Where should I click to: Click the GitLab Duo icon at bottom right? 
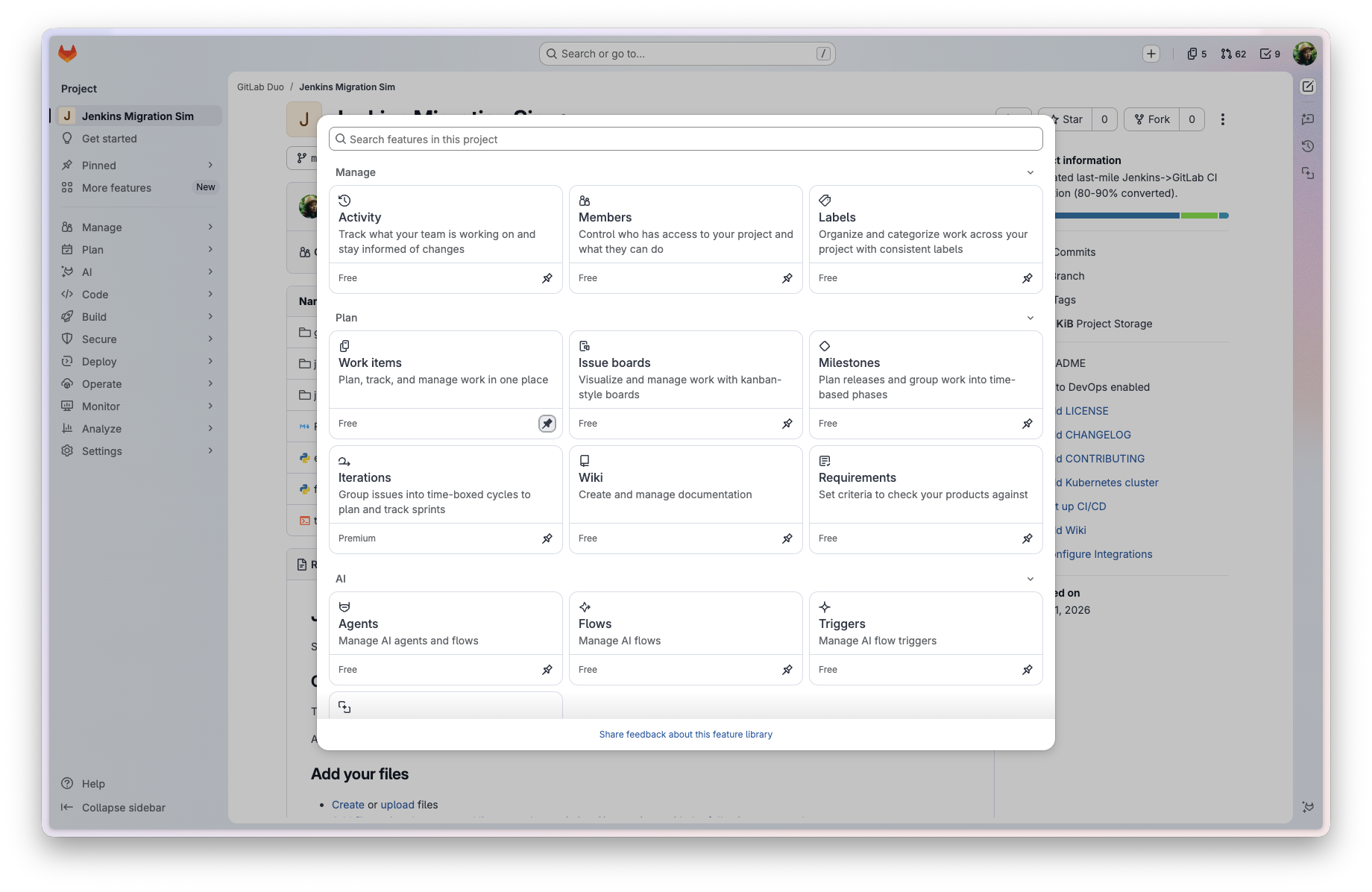(x=1308, y=807)
